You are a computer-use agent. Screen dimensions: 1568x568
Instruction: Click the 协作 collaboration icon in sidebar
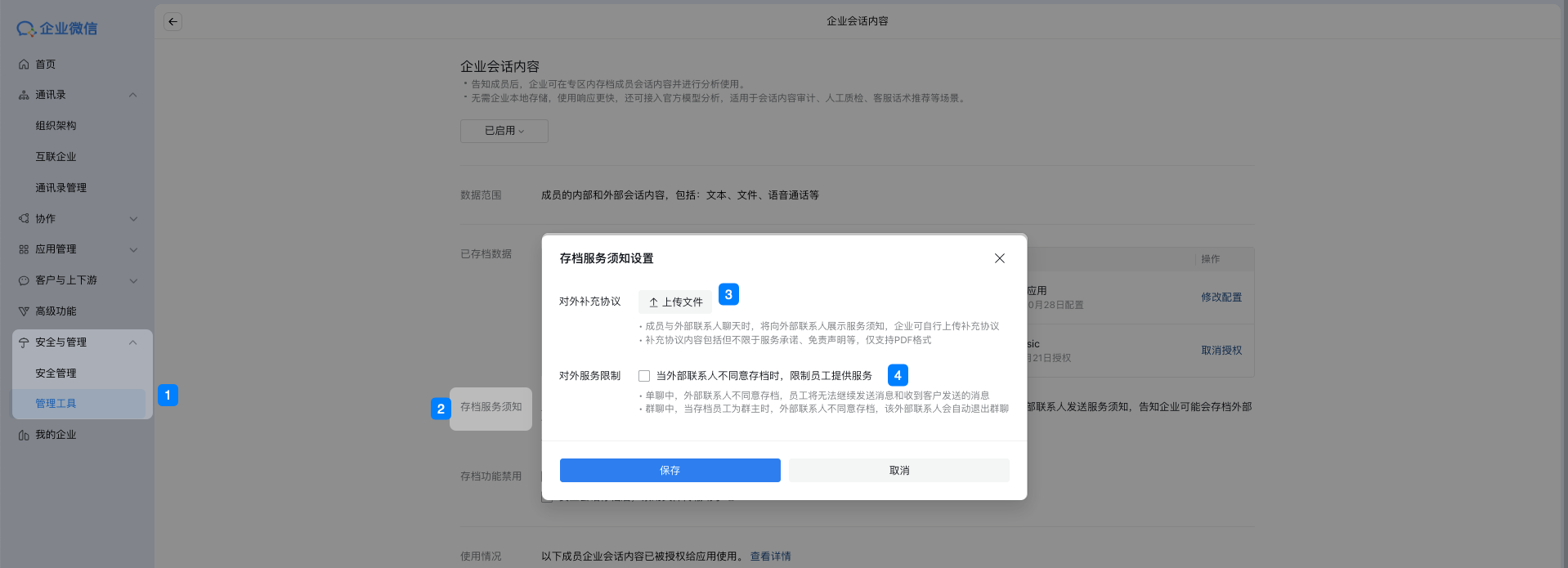[24, 219]
